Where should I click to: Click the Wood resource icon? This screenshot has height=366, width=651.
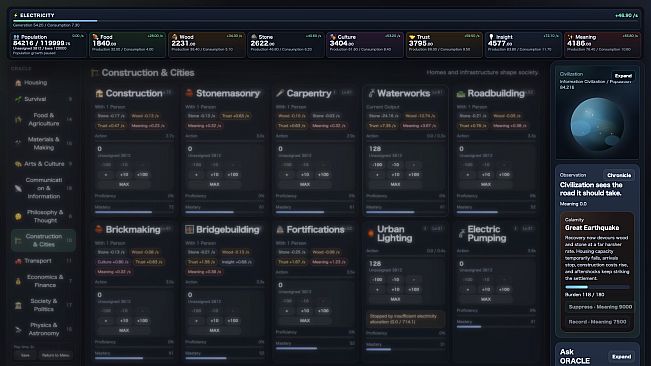174,37
